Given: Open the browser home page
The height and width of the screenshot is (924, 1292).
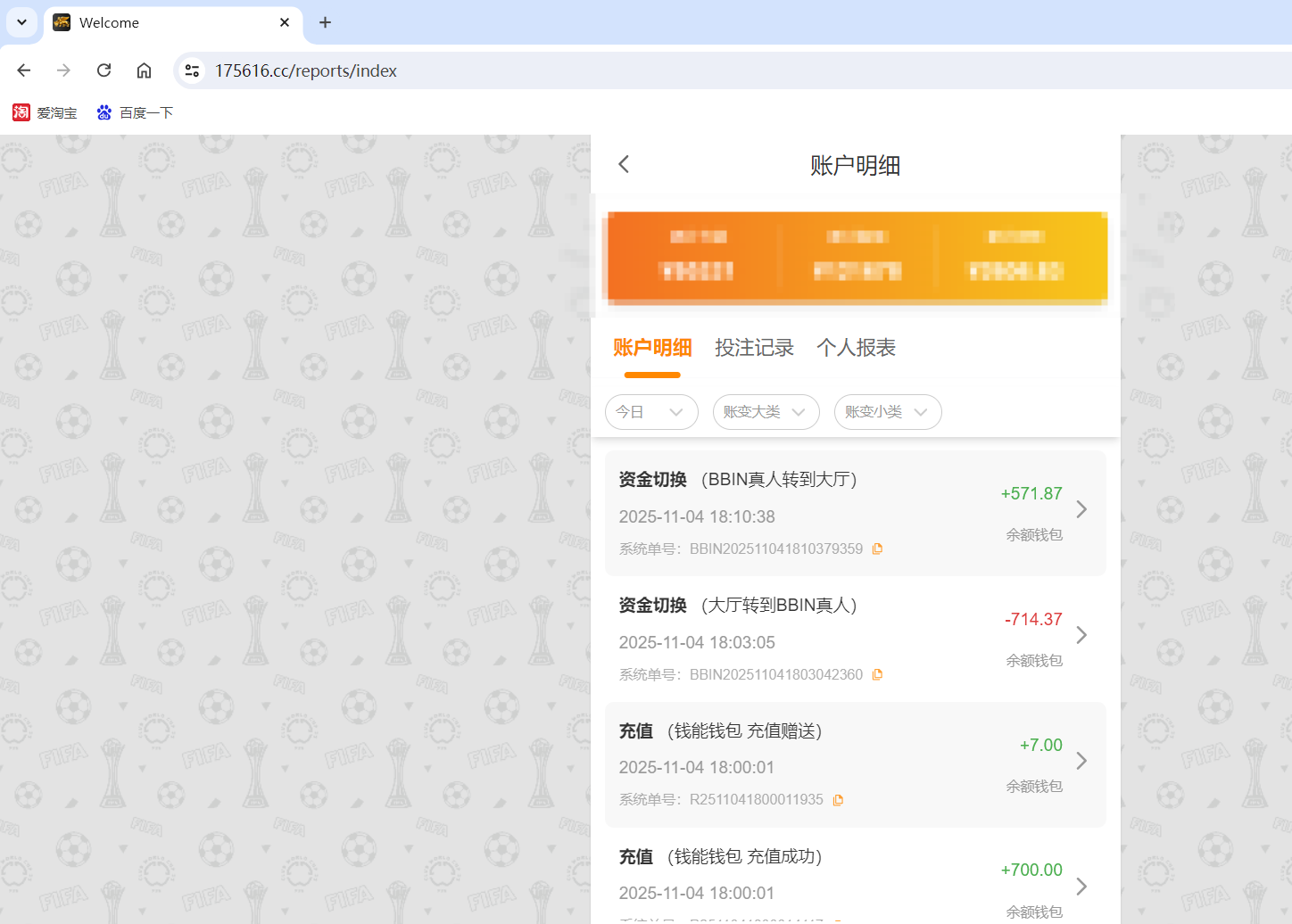Looking at the screenshot, I should (144, 70).
